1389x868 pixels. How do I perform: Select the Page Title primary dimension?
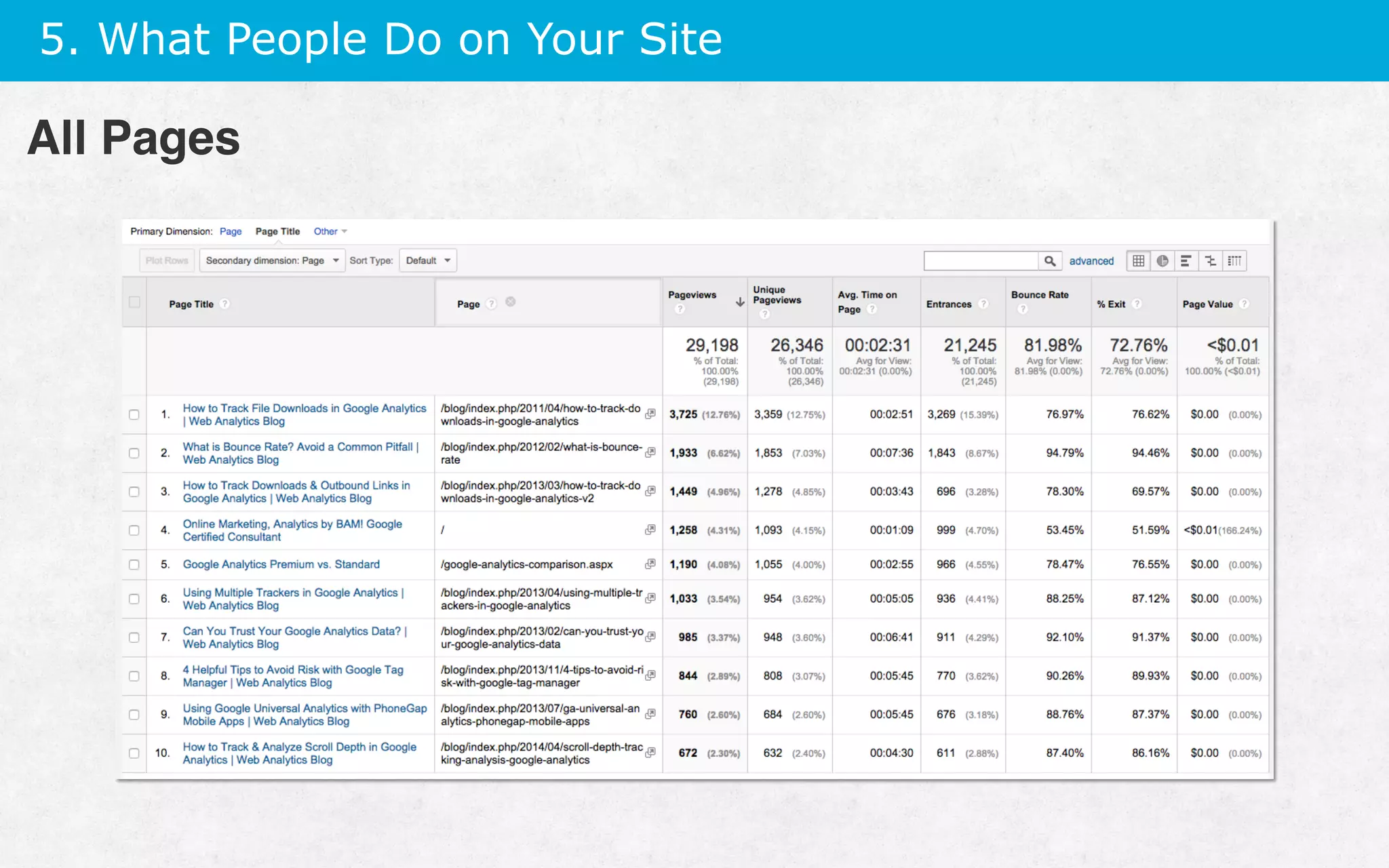pyautogui.click(x=277, y=231)
